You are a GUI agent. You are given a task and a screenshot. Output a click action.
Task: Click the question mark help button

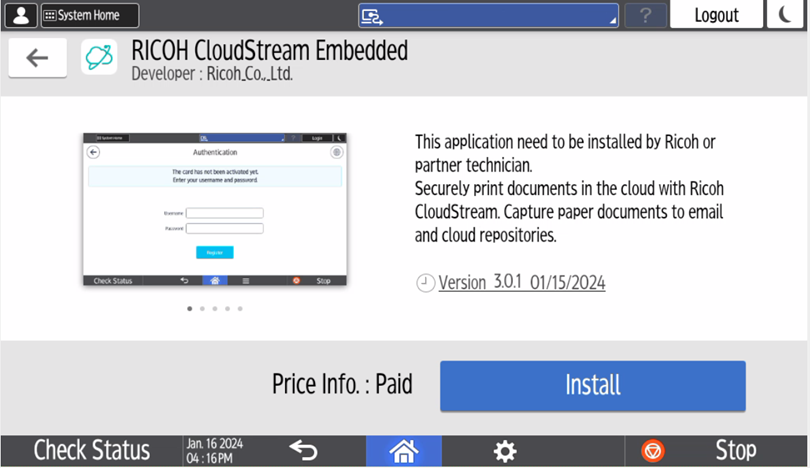(645, 15)
